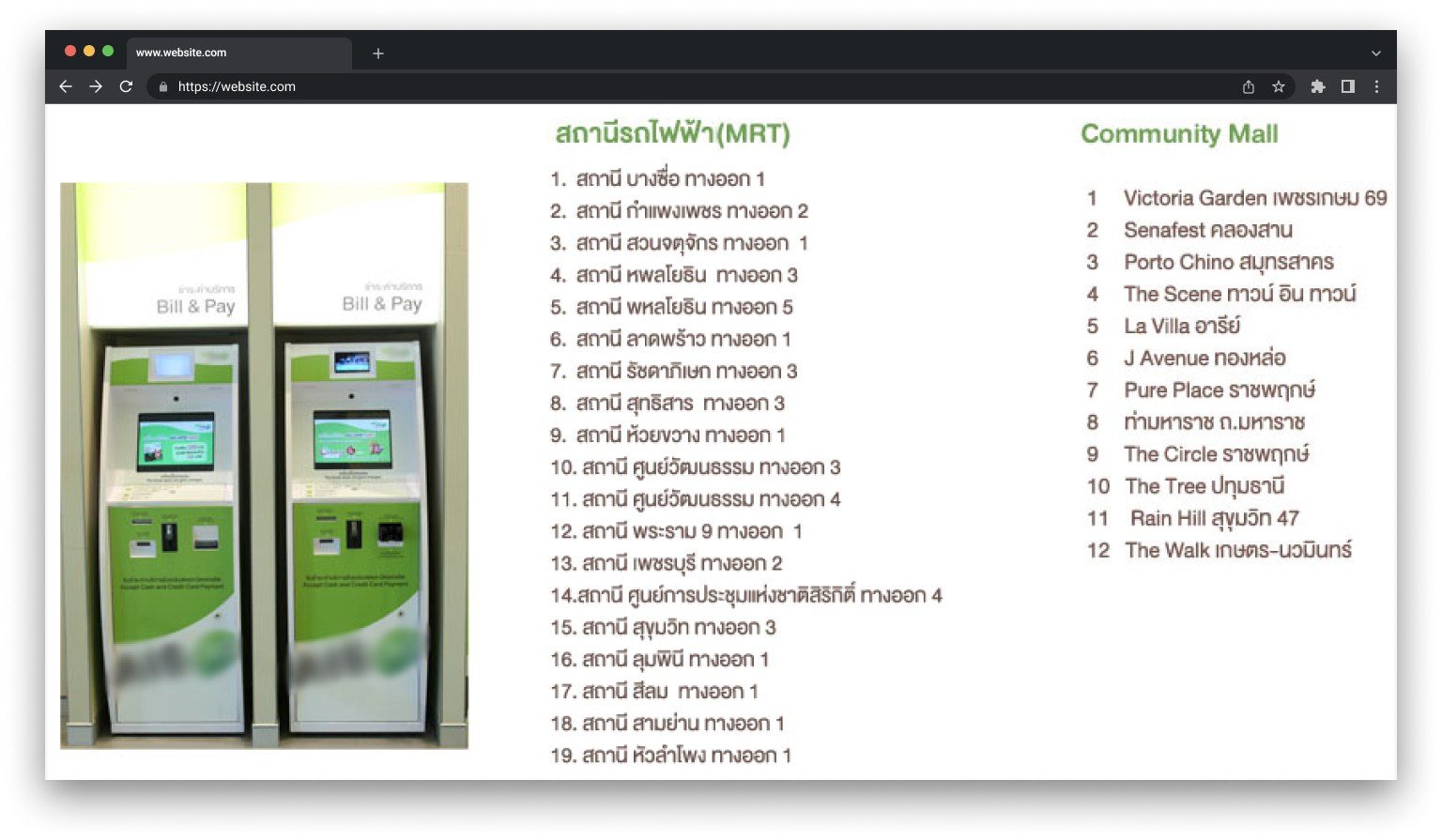Minimize window with the yellow button
This screenshot has height=840, width=1442.
[x=89, y=51]
